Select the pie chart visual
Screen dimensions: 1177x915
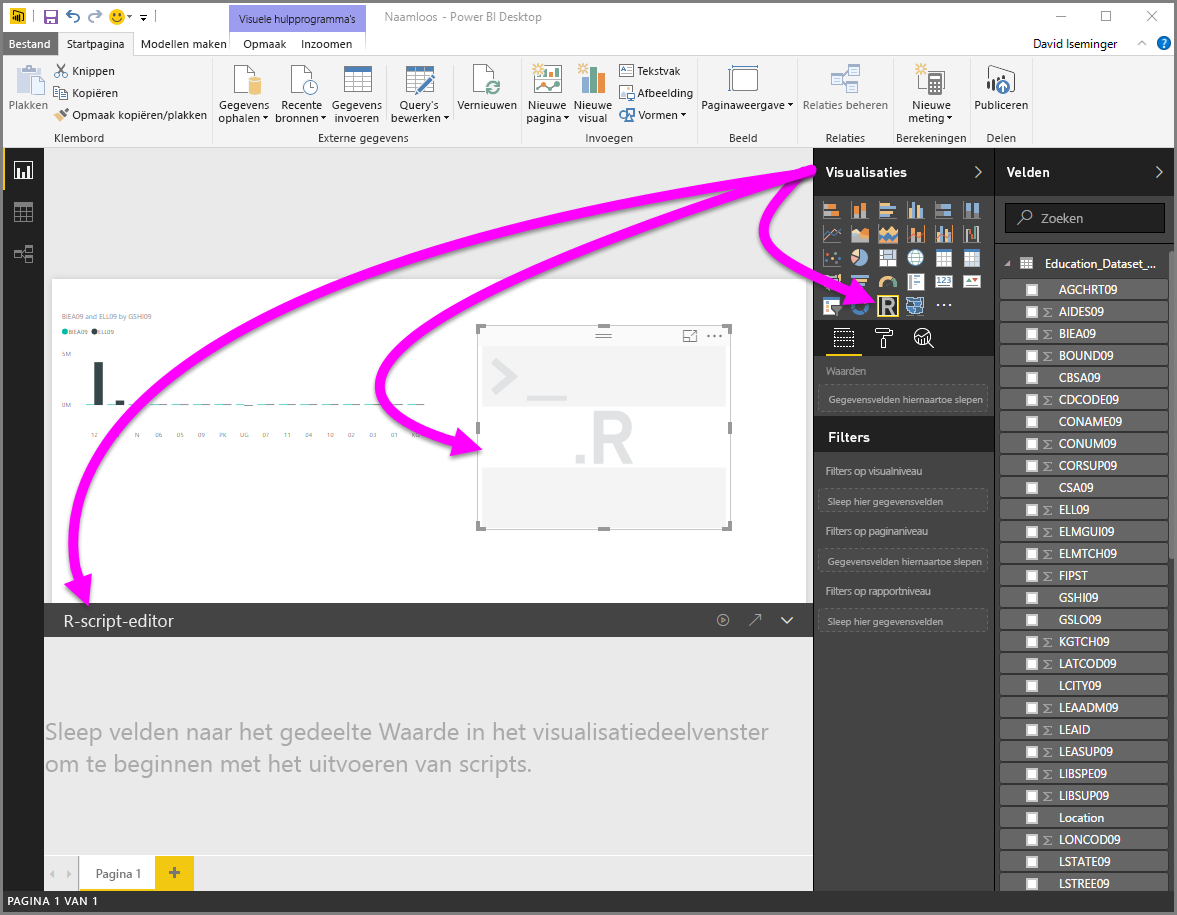[859, 257]
